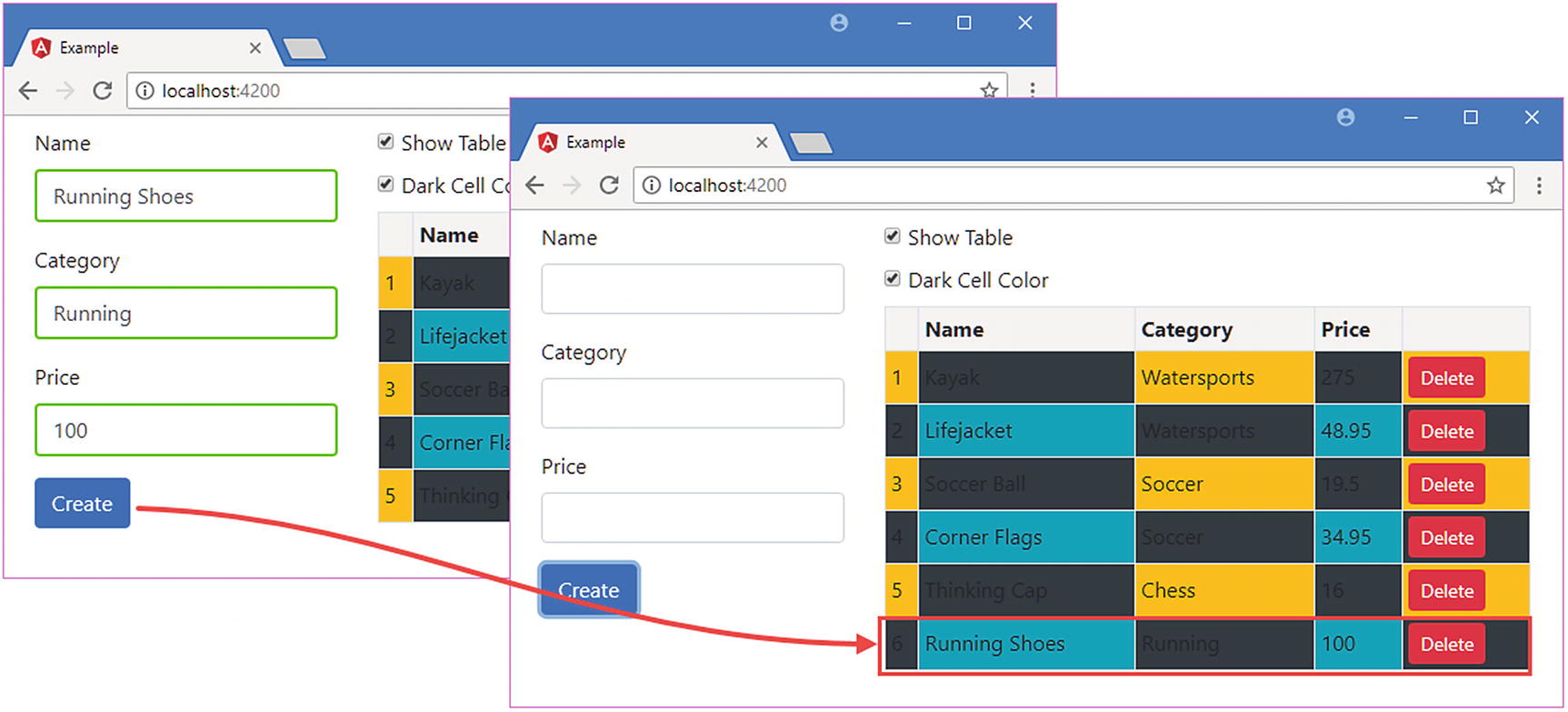Bookmark the page with the front window star
1568x712 pixels.
point(1495,186)
